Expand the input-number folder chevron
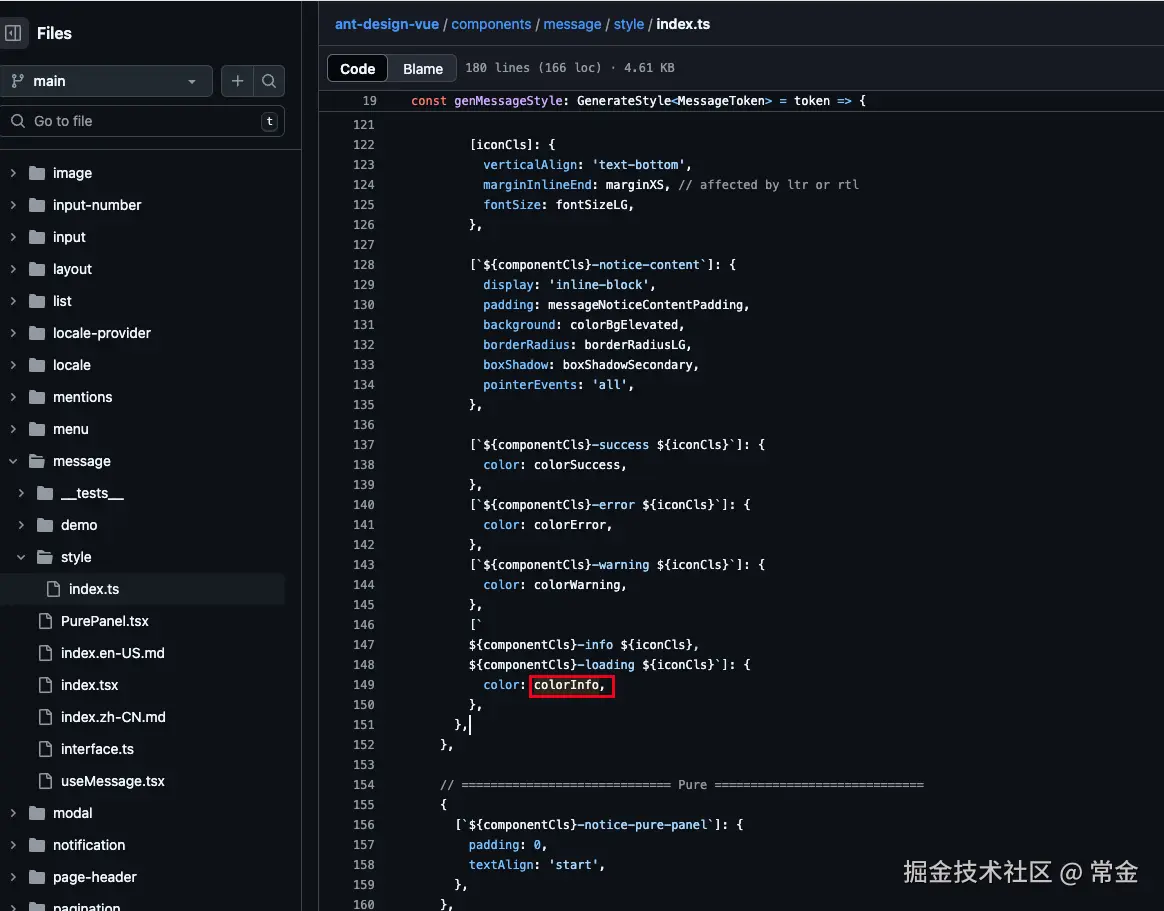This screenshot has width=1164, height=911. (13, 205)
